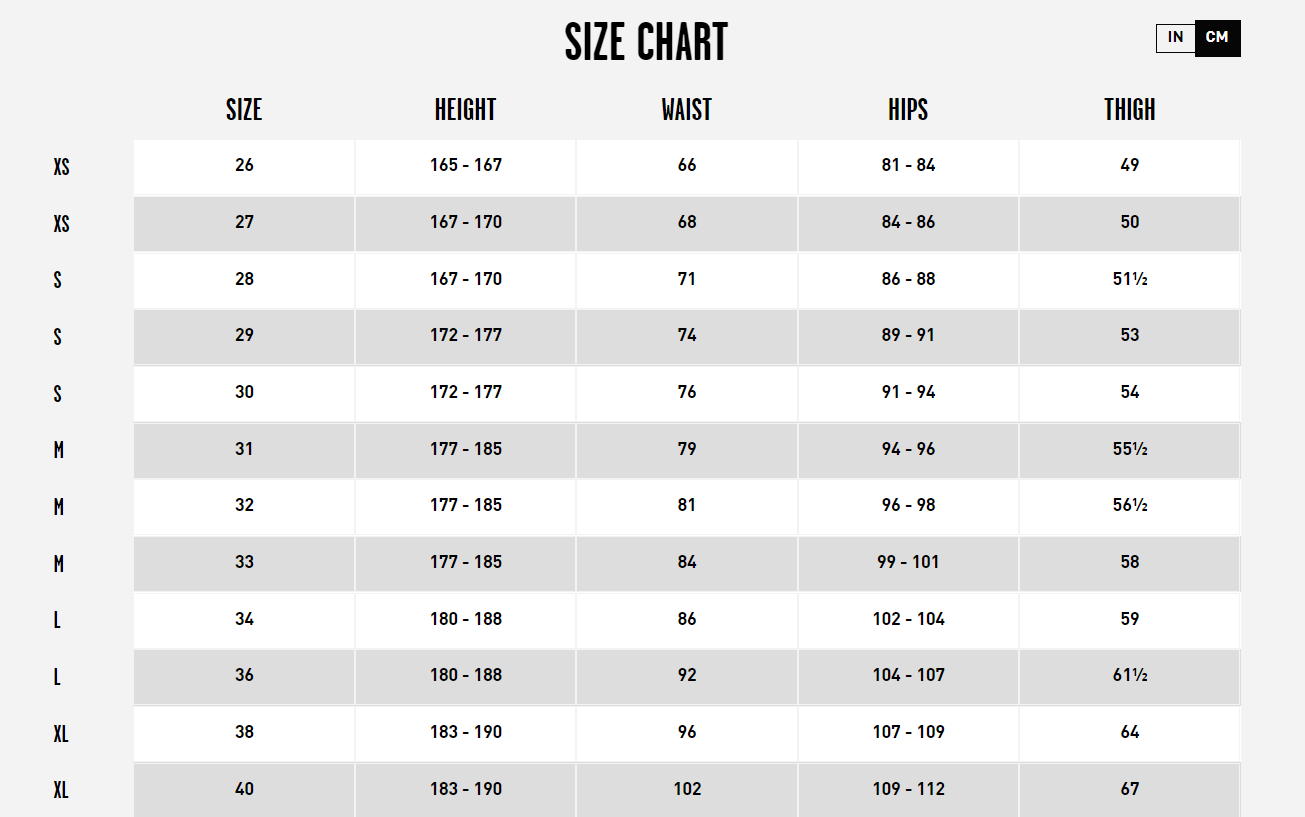
Task: Click the SIZE CHART heading
Action: click(646, 42)
